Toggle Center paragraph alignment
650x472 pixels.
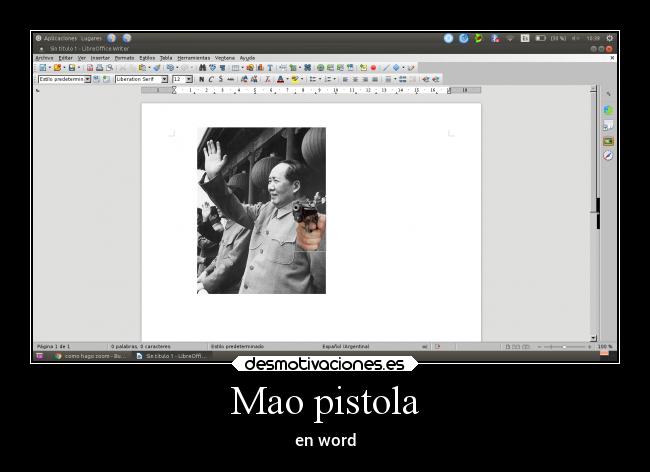point(355,79)
